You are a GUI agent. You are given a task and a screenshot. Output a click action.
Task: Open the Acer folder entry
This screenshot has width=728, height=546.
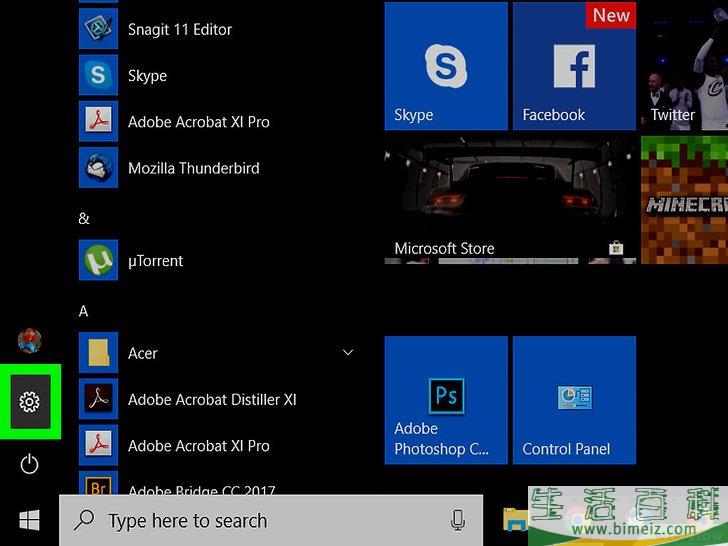pos(143,353)
